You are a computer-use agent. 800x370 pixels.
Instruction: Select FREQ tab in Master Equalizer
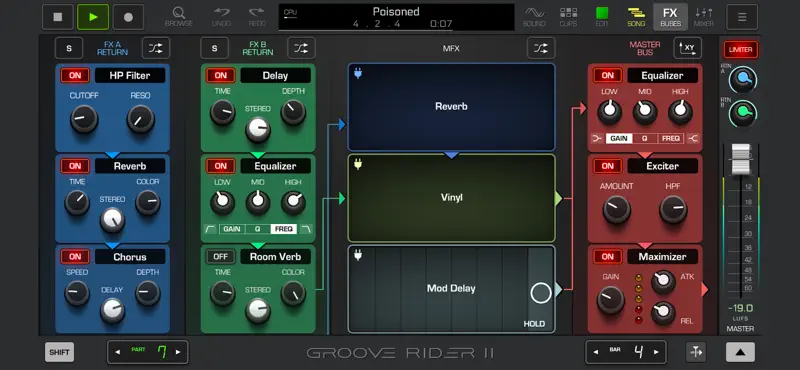[x=671, y=138]
